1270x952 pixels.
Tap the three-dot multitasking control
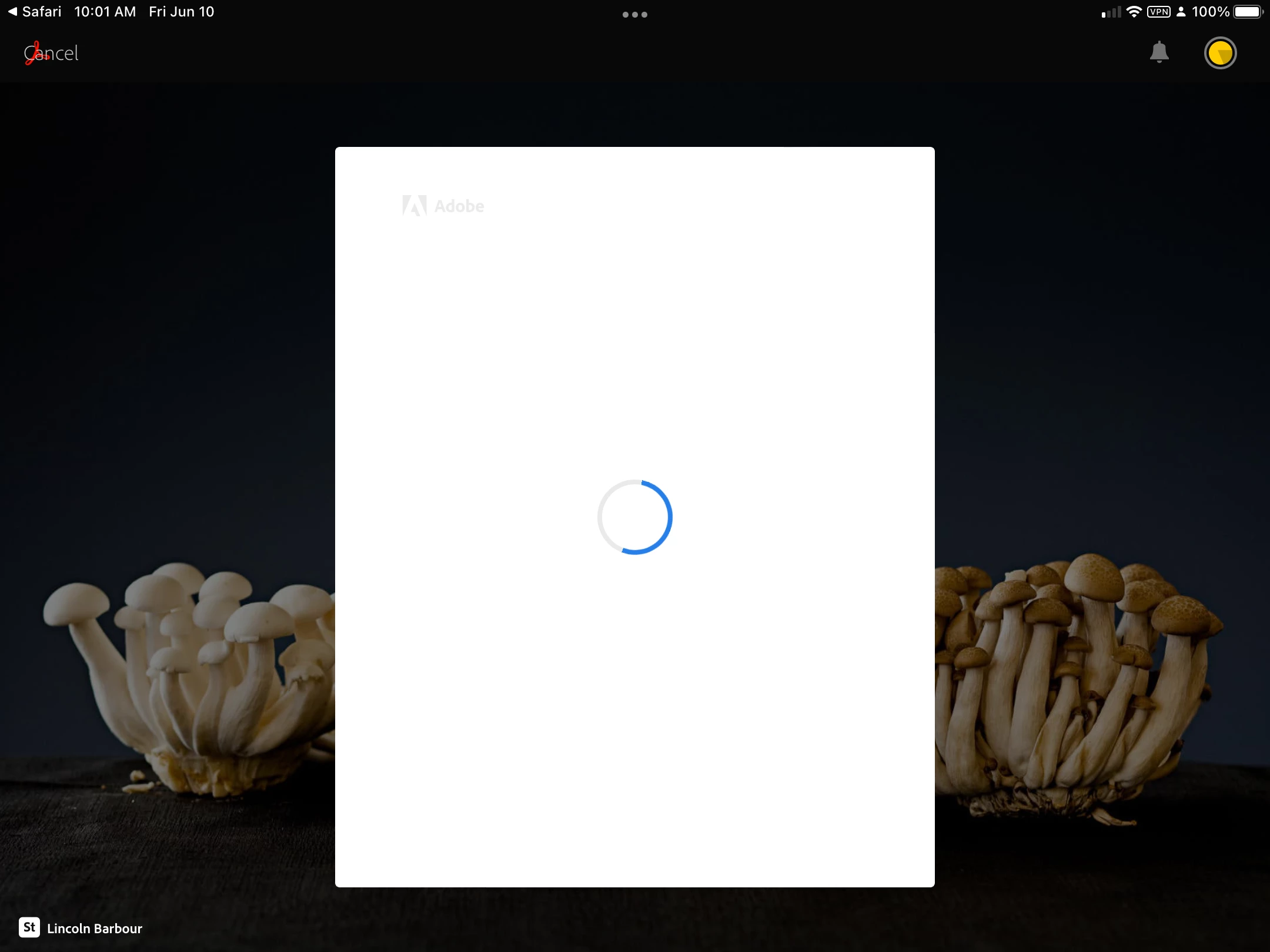[x=634, y=15]
